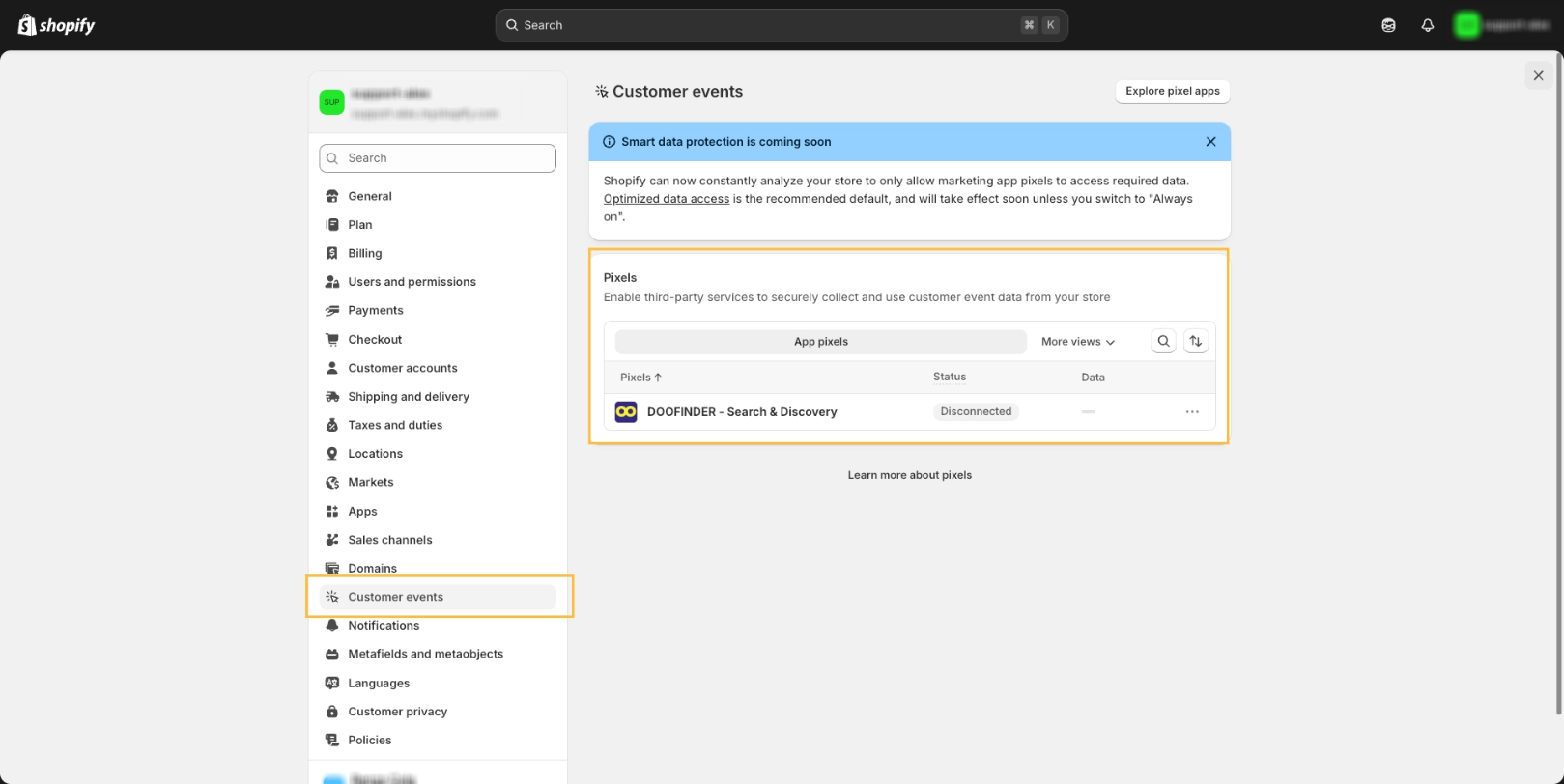Click the Disconnected status badge
The width and height of the screenshot is (1564, 784).
[x=976, y=411]
